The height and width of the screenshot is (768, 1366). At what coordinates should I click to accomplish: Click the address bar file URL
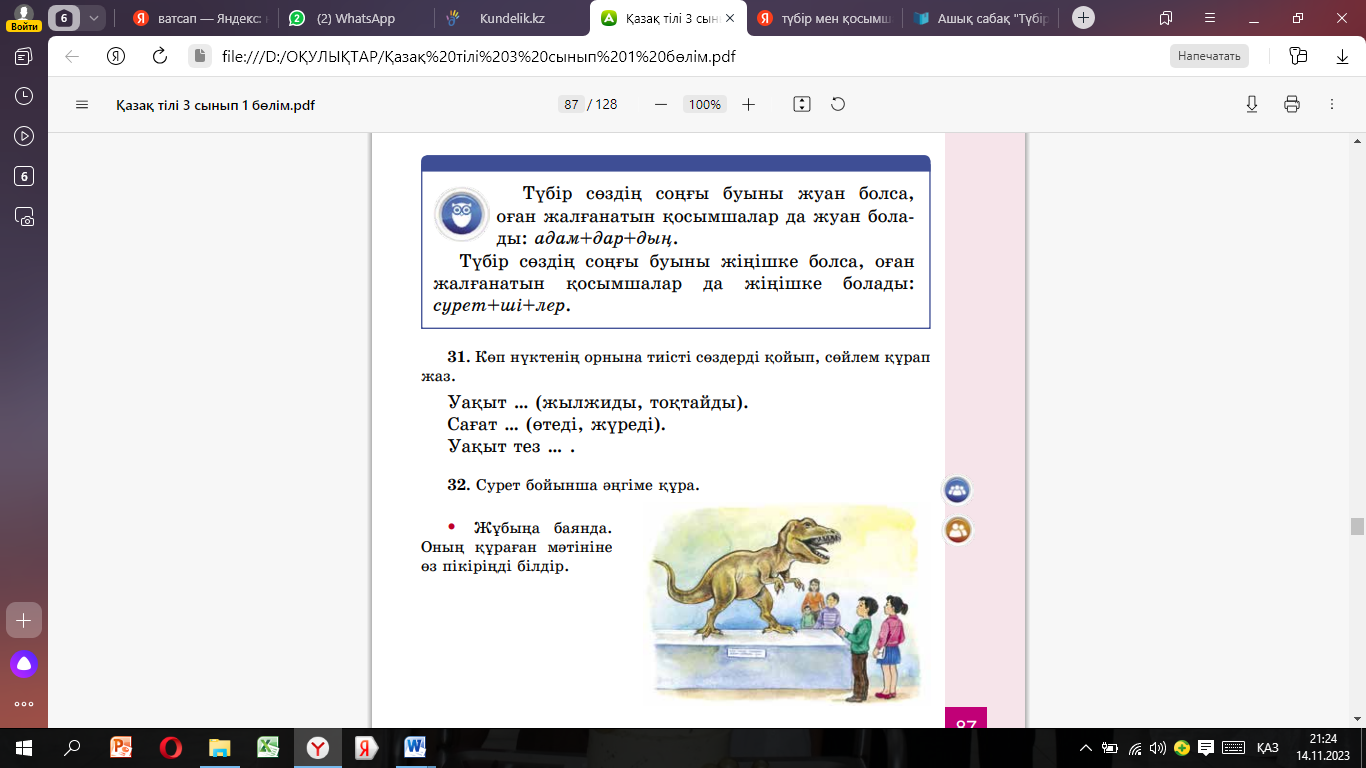tap(479, 56)
